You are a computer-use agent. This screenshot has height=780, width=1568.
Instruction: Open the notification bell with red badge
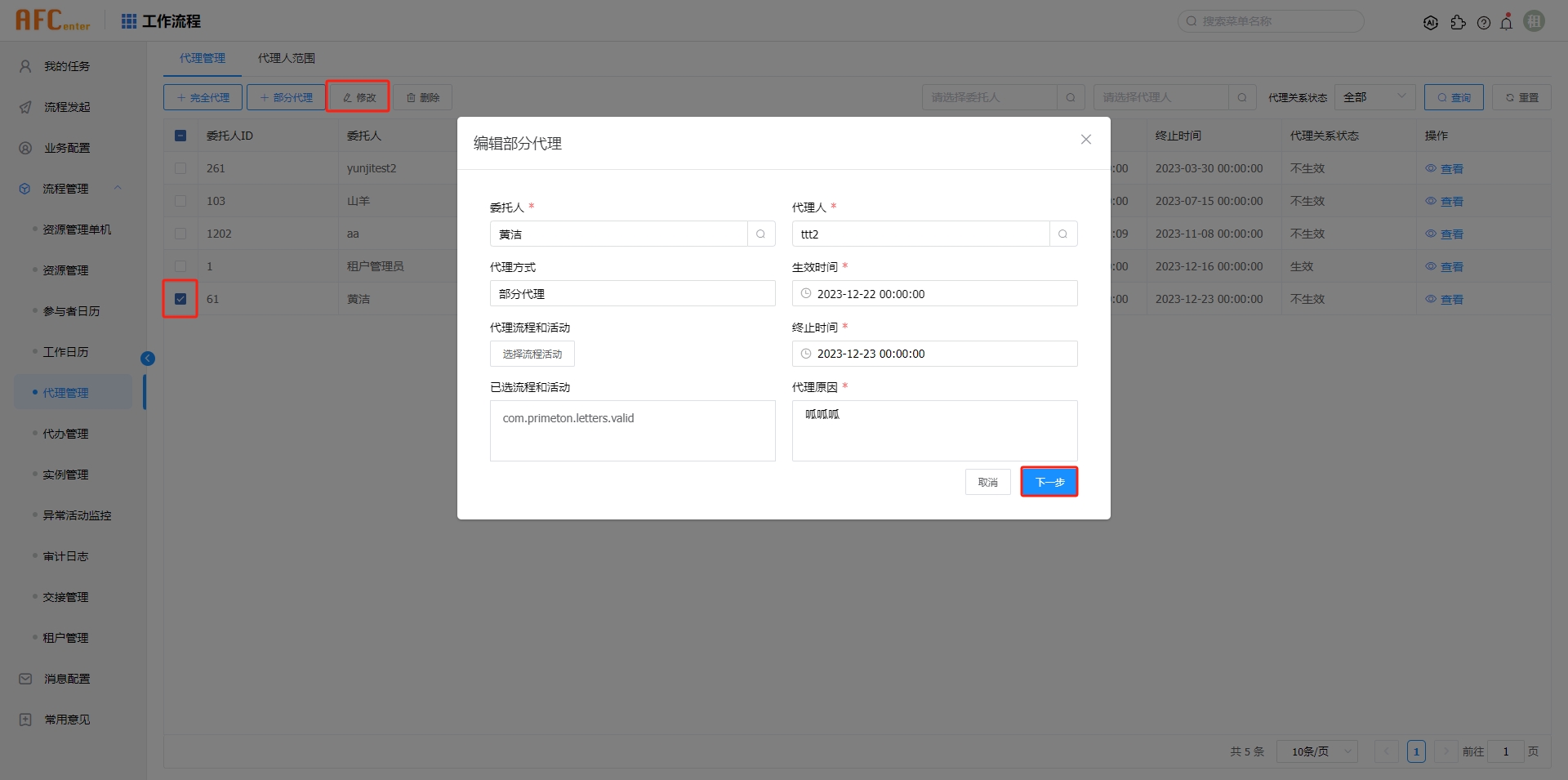point(1507,21)
